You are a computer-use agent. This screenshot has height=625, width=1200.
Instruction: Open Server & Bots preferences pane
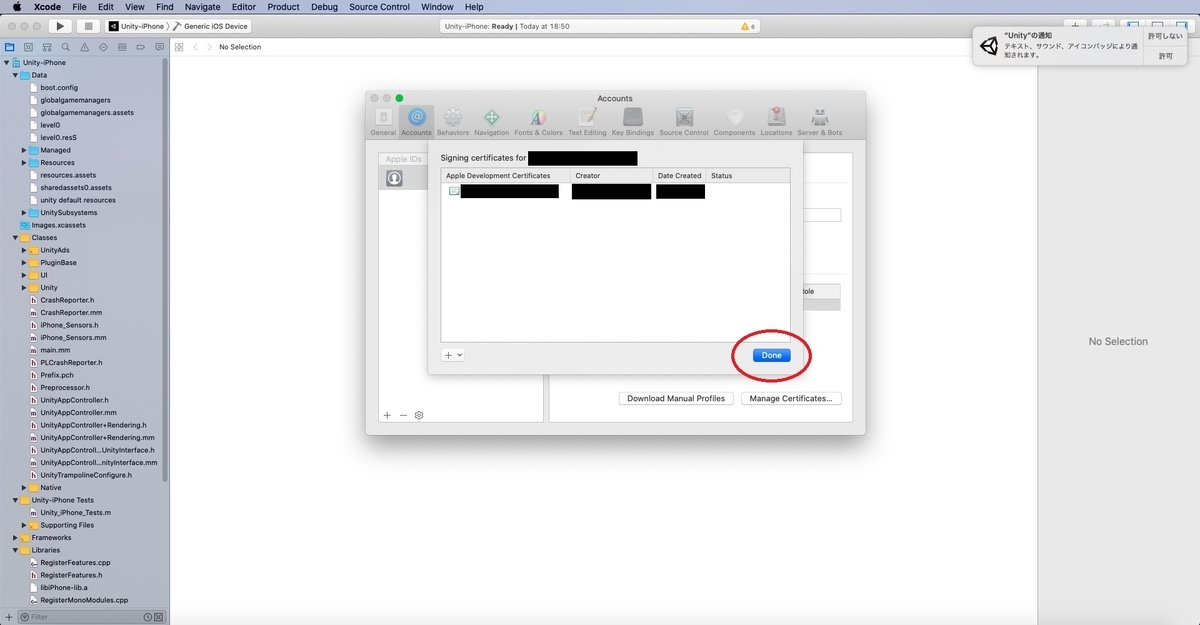click(819, 121)
